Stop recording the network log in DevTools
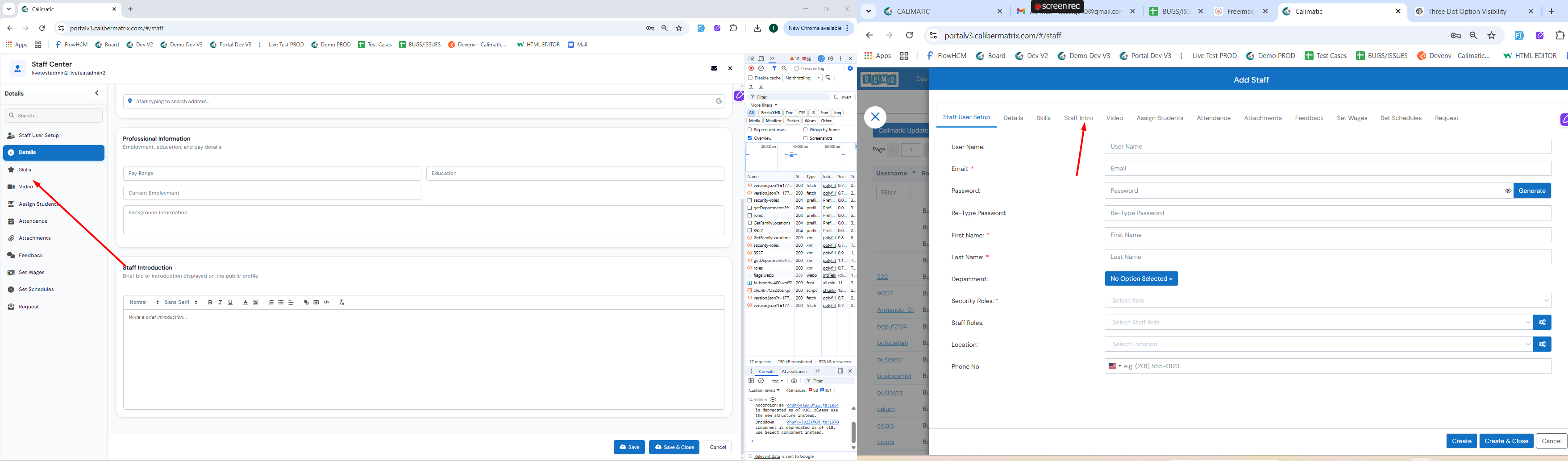1568x461 pixels. (x=751, y=68)
